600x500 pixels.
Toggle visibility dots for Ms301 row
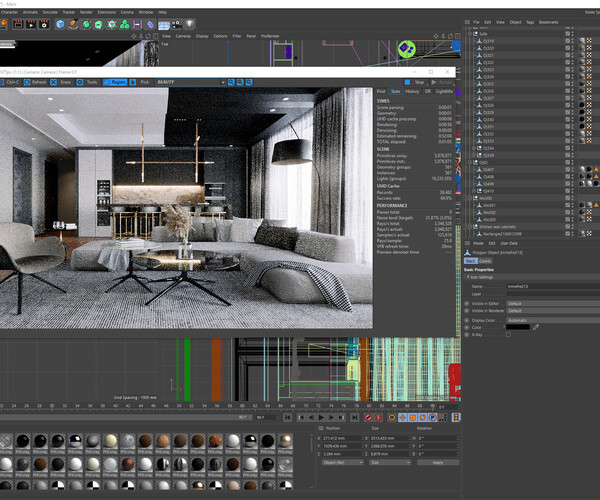tap(573, 205)
